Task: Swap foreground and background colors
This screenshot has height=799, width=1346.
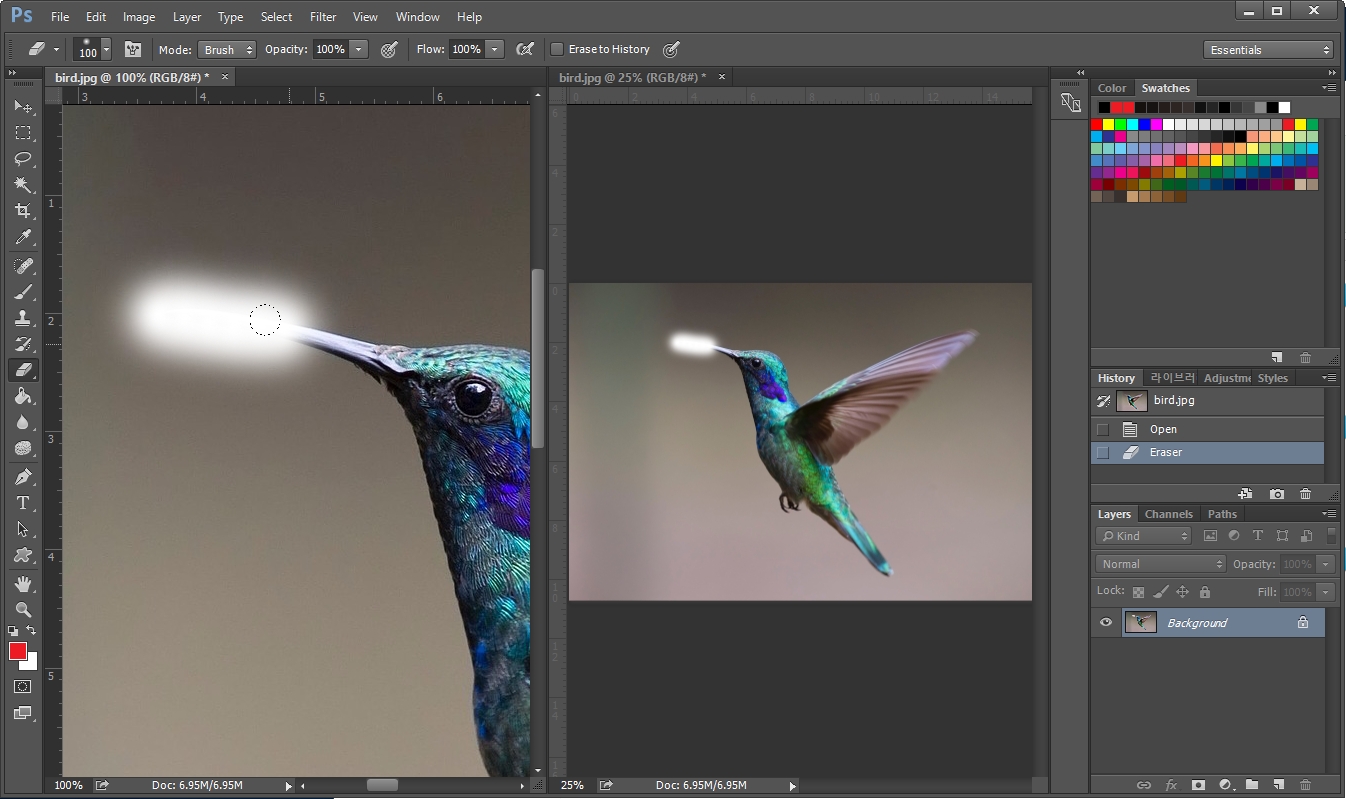Action: [32, 631]
